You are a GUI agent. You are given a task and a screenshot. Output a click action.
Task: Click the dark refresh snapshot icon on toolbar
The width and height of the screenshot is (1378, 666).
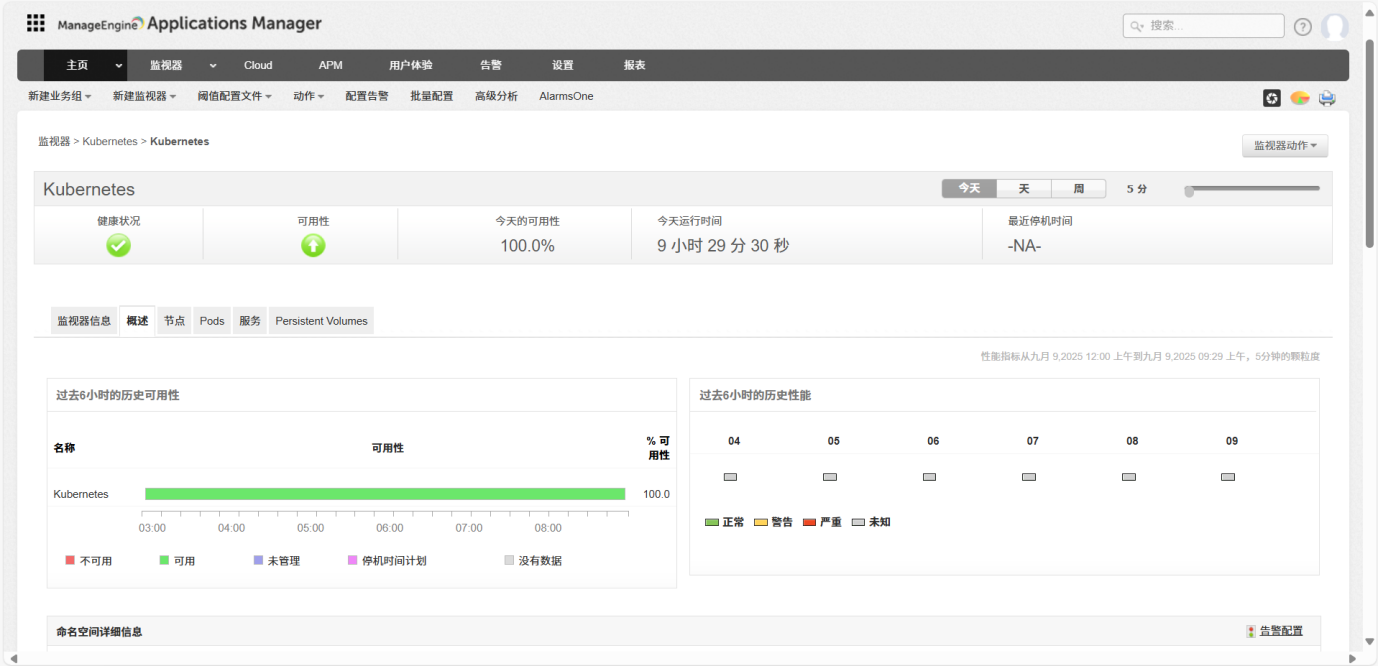[1271, 97]
